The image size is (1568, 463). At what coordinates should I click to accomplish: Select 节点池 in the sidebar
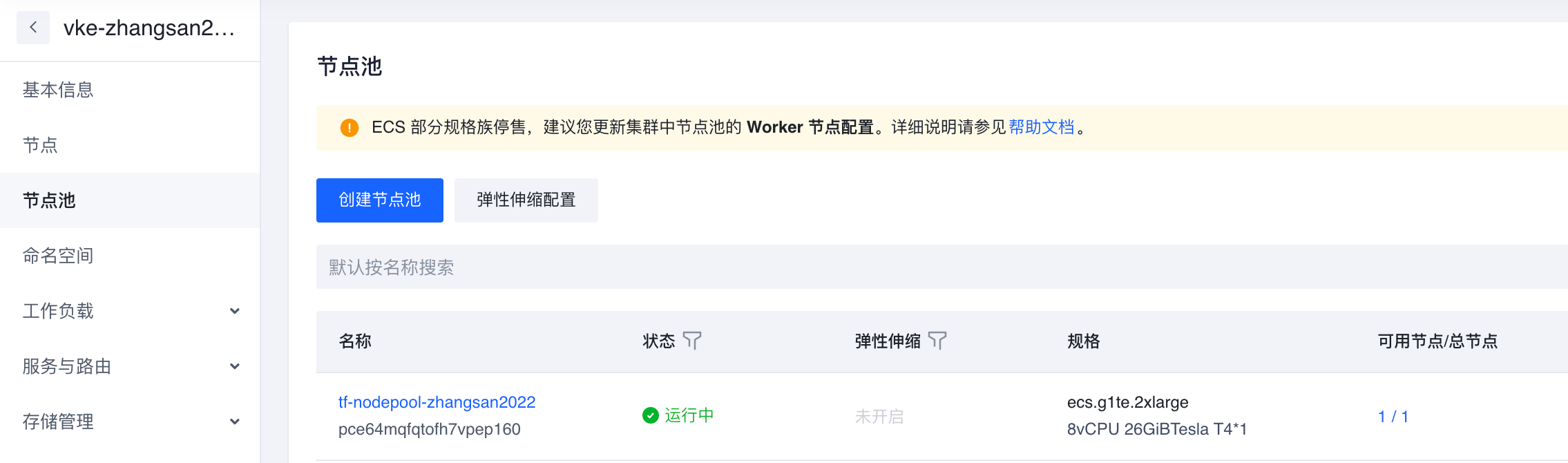(49, 200)
